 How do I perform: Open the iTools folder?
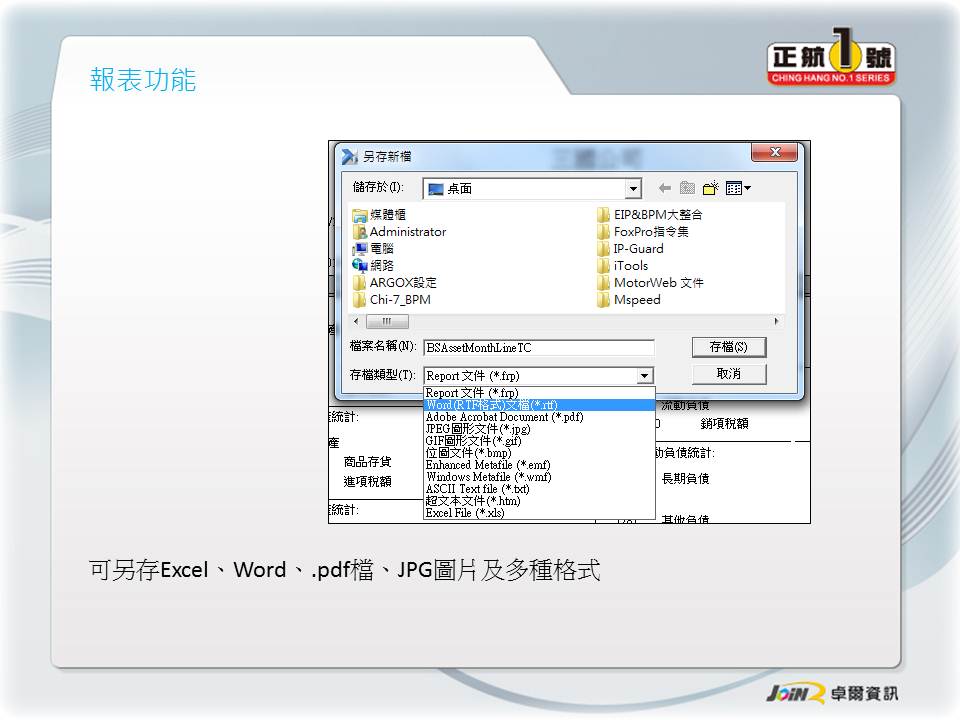coord(630,265)
